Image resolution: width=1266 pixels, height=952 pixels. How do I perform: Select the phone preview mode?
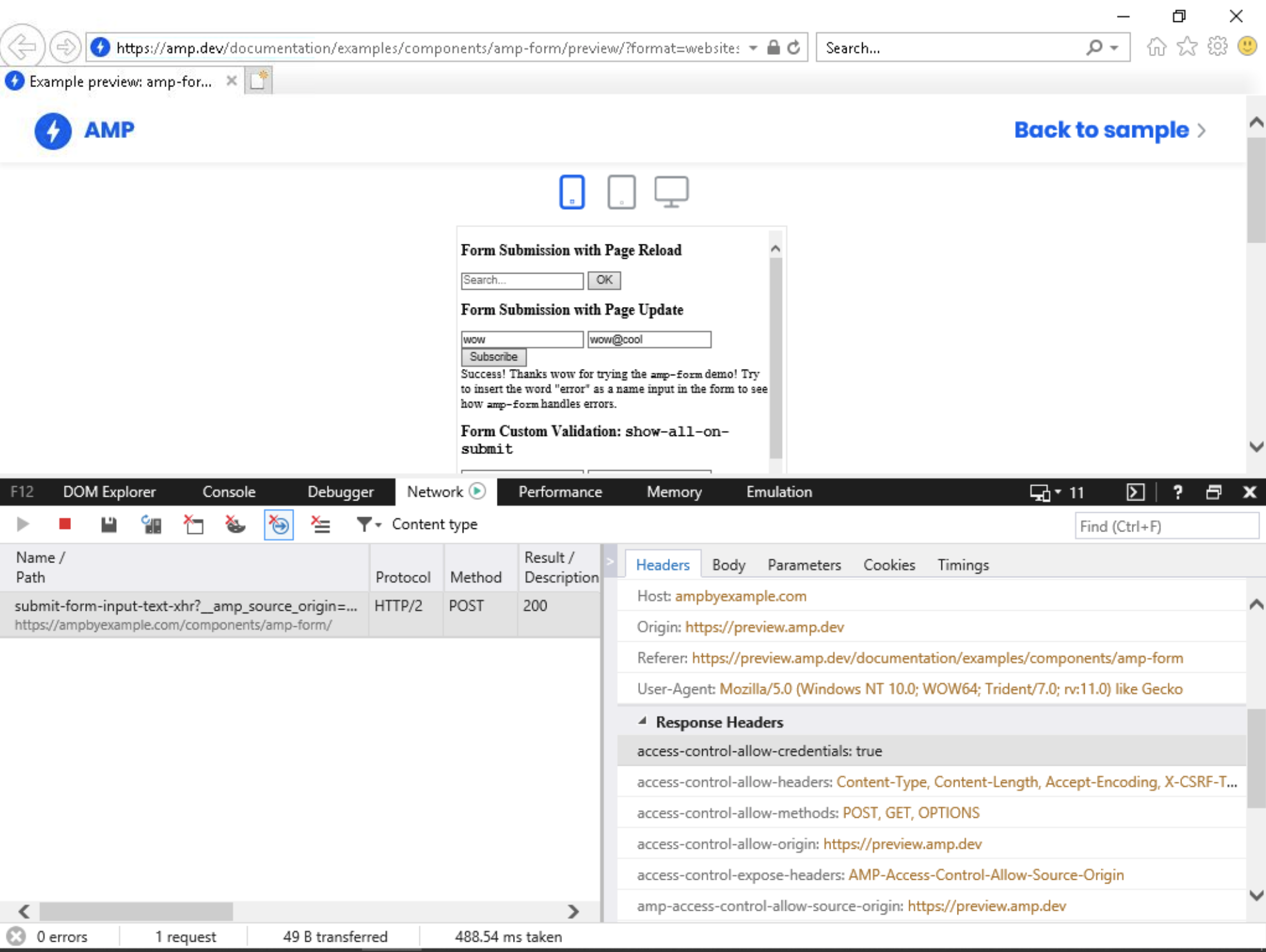570,192
